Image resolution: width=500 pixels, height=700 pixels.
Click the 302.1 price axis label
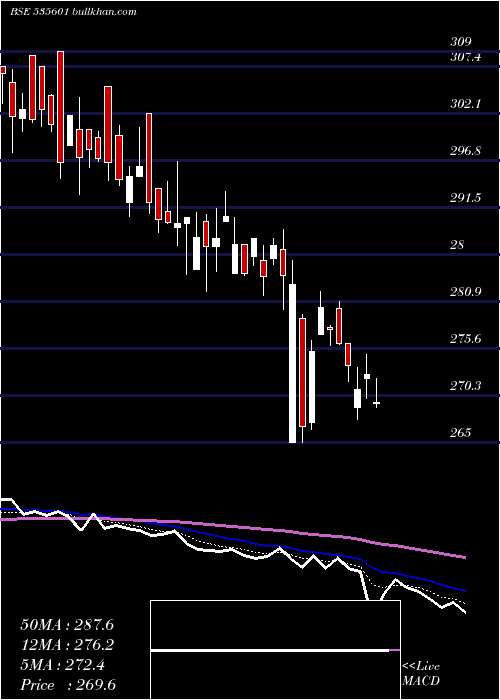pyautogui.click(x=466, y=104)
